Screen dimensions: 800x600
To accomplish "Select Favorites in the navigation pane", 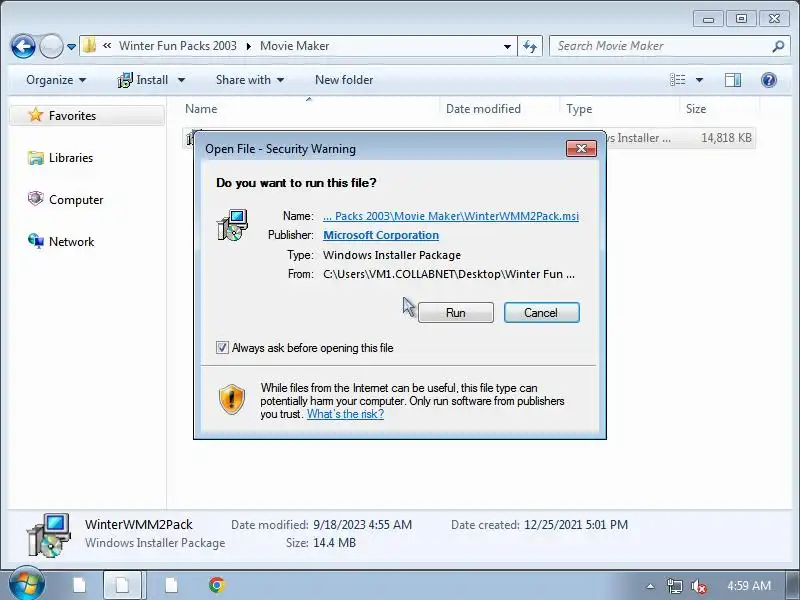I will pos(87,116).
